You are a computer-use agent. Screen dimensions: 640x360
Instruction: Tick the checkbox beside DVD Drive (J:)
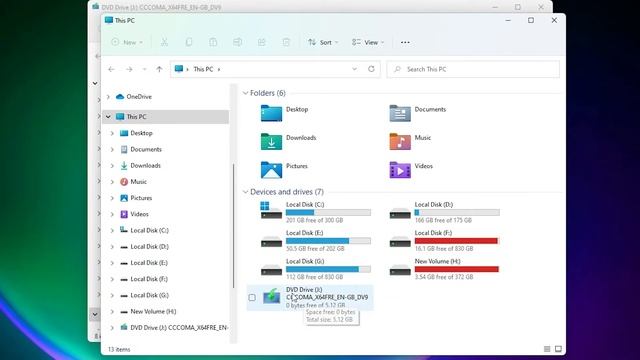pos(252,298)
